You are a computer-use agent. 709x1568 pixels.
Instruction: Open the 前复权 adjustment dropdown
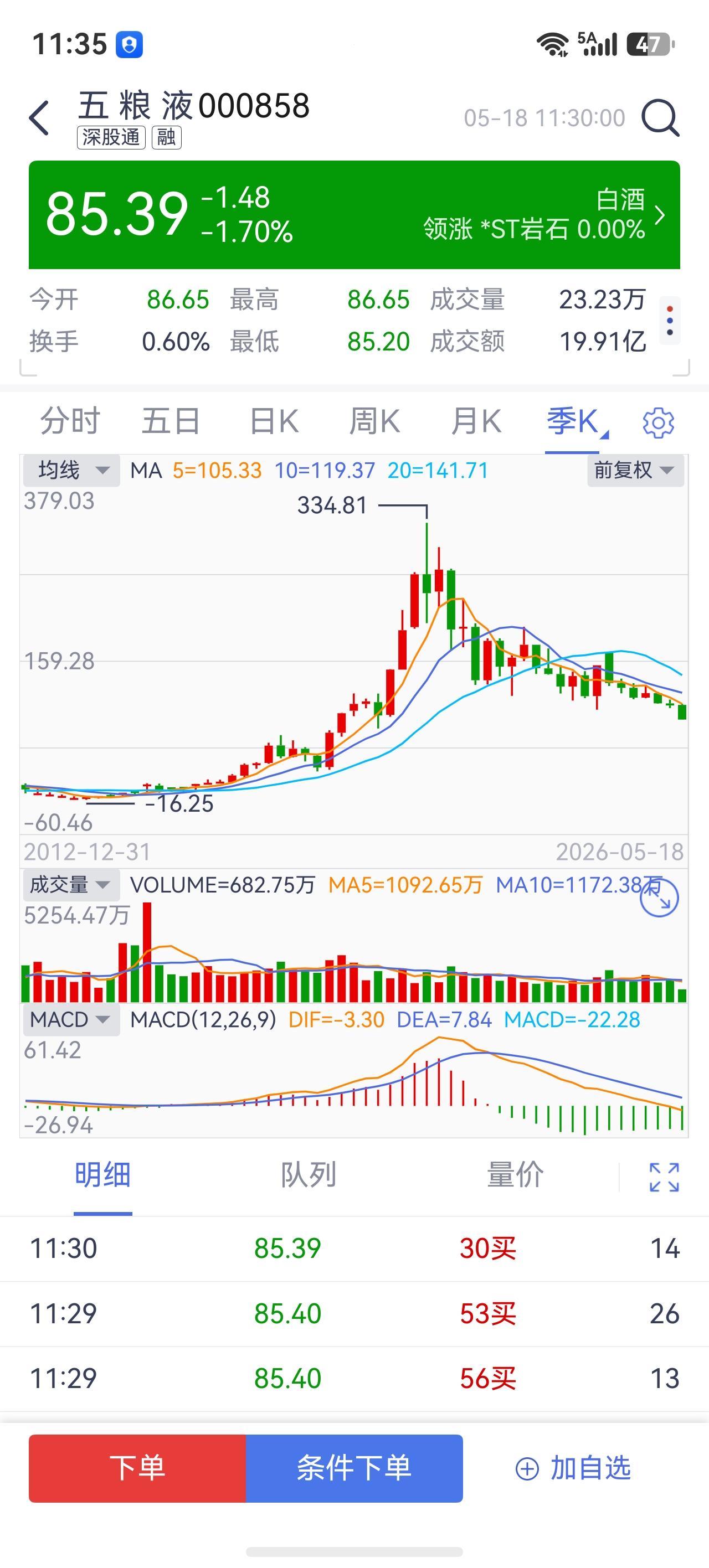pyautogui.click(x=635, y=471)
